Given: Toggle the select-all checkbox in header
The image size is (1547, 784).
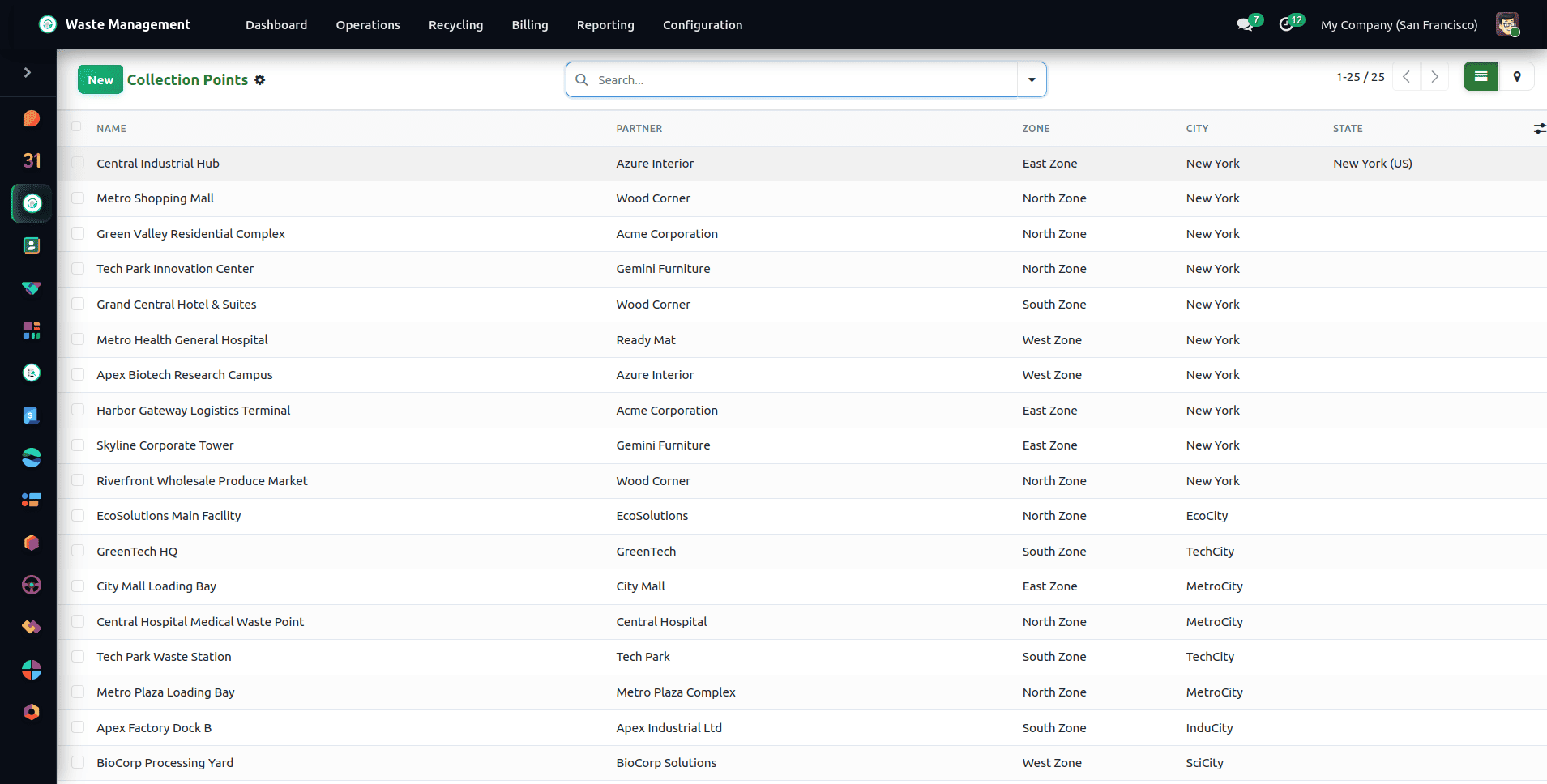Looking at the screenshot, I should click(x=77, y=126).
